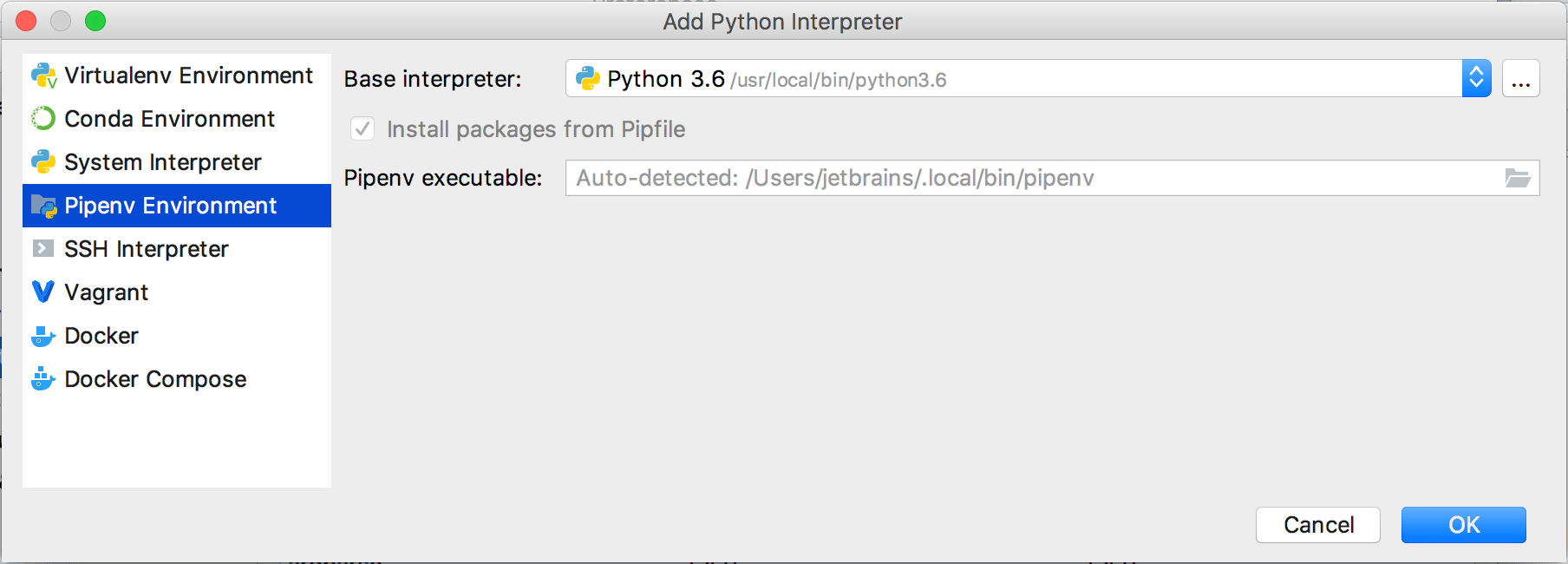This screenshot has height=564, width=1568.
Task: Click the Virtualenv Environment python icon
Action: point(43,75)
